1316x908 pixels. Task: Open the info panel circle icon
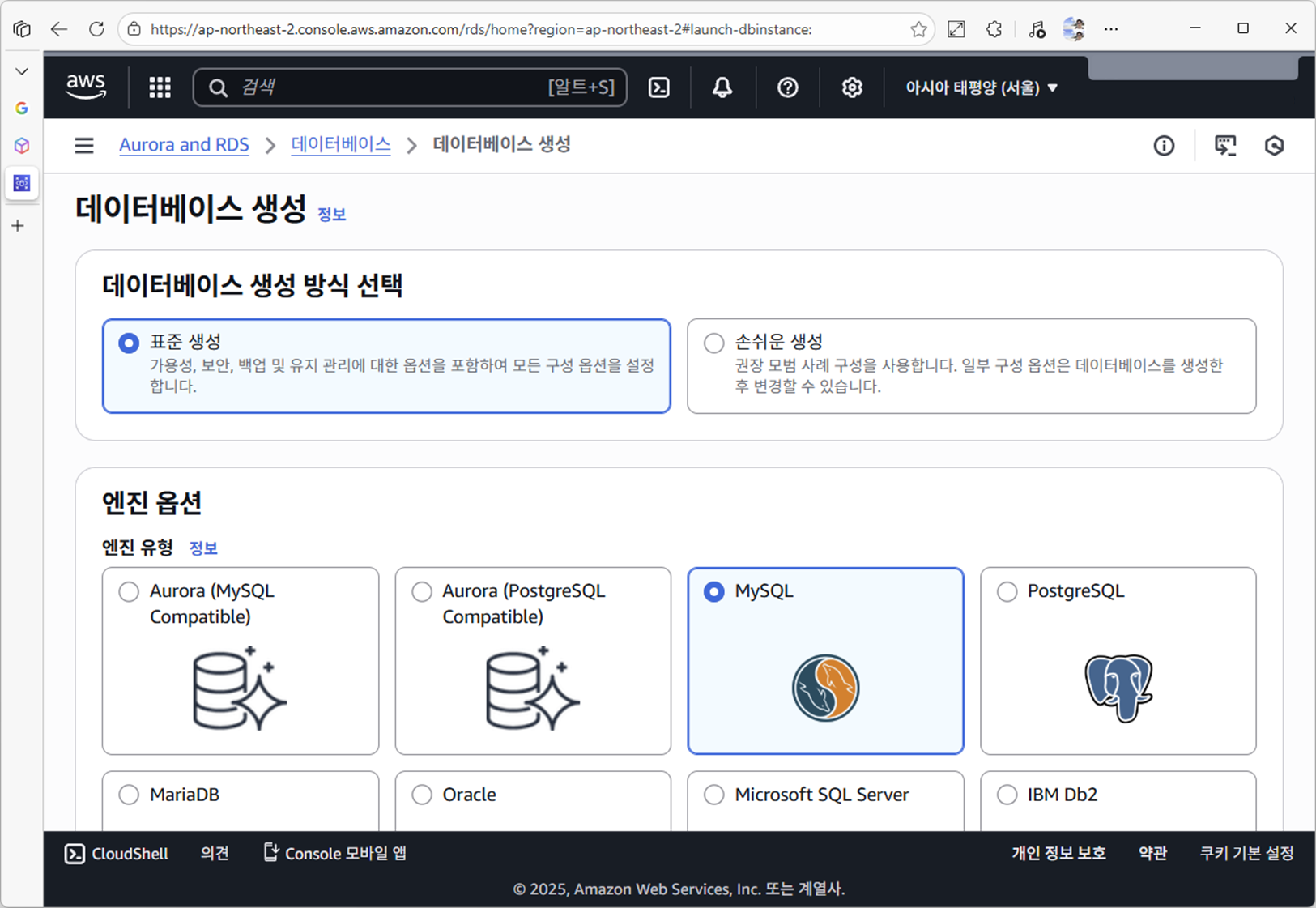pos(1164,146)
